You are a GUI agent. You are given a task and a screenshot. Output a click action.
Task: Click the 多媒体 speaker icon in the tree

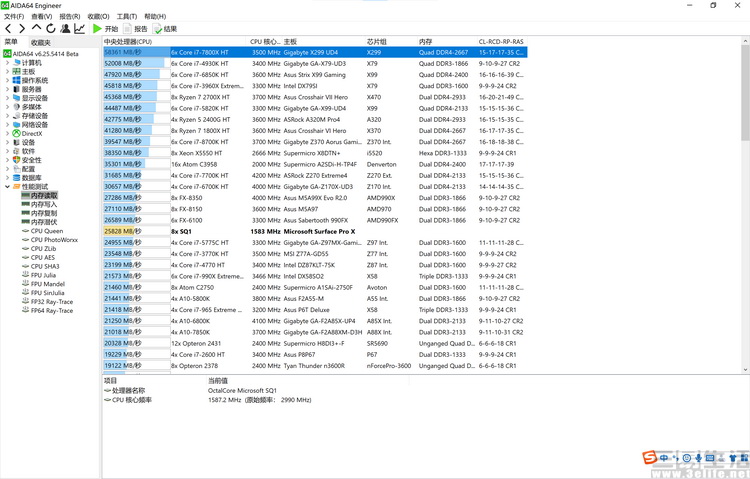click(17, 107)
